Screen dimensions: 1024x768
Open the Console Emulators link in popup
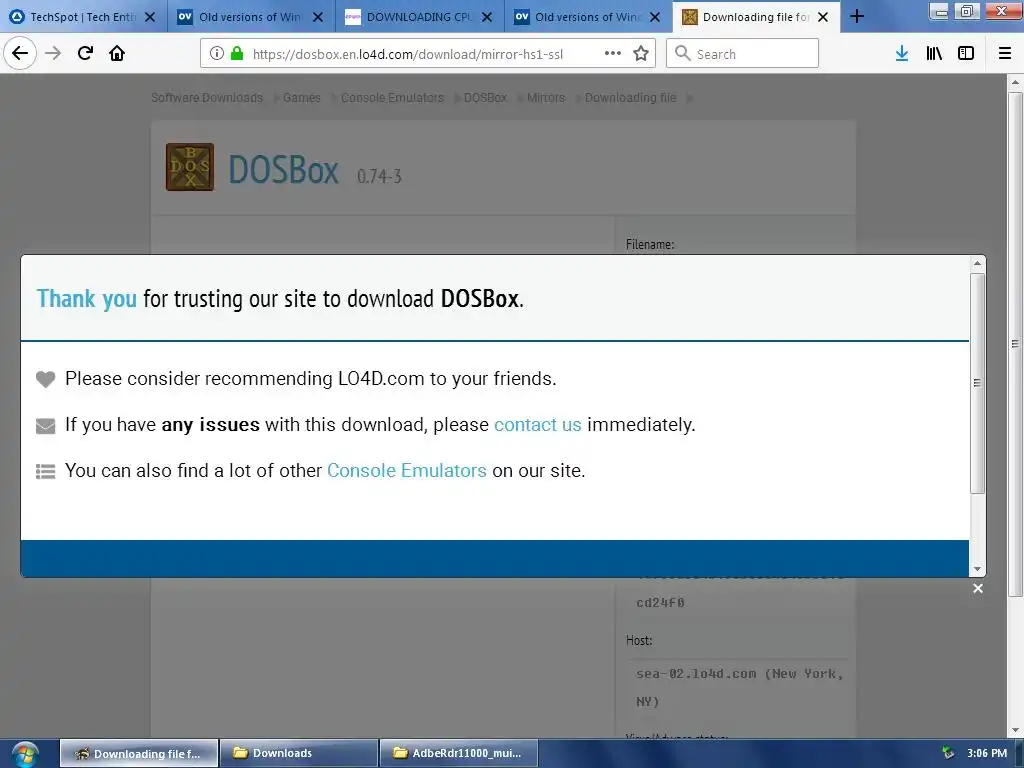pos(407,470)
